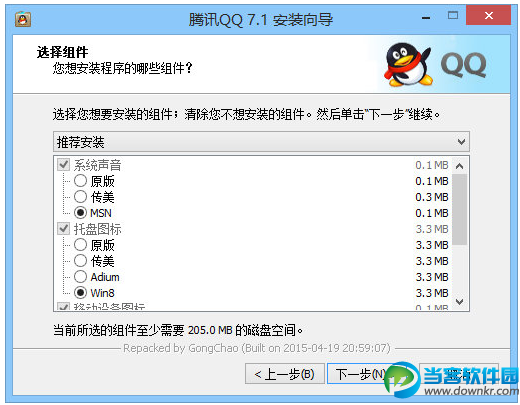
Task: Maximize the installer window
Action: [452, 15]
